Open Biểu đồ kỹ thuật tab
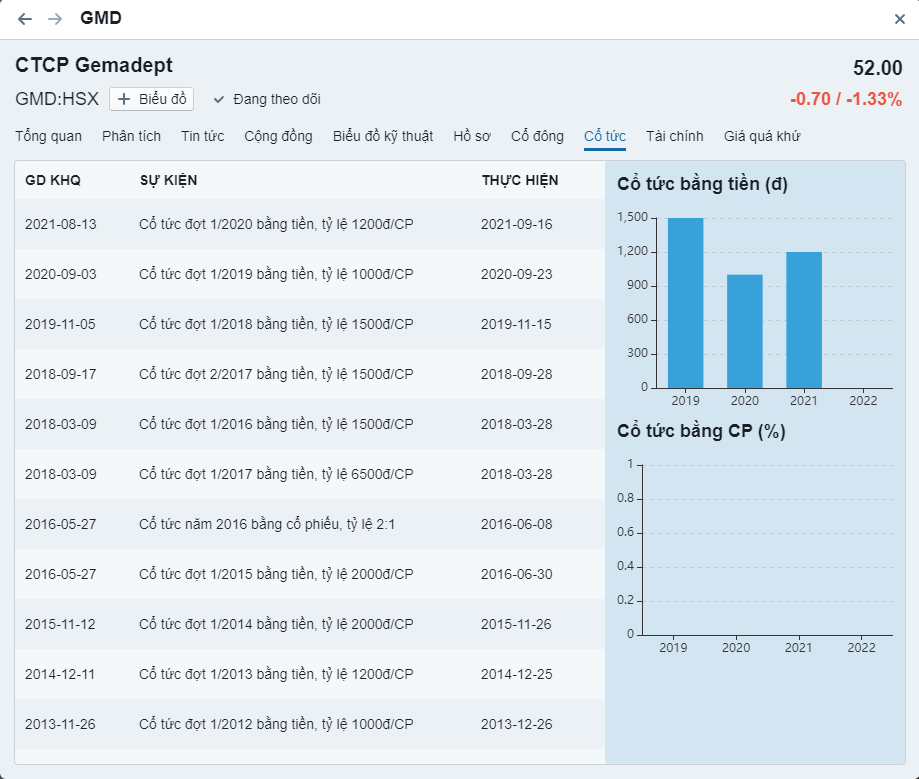The height and width of the screenshot is (779, 919). pos(383,136)
